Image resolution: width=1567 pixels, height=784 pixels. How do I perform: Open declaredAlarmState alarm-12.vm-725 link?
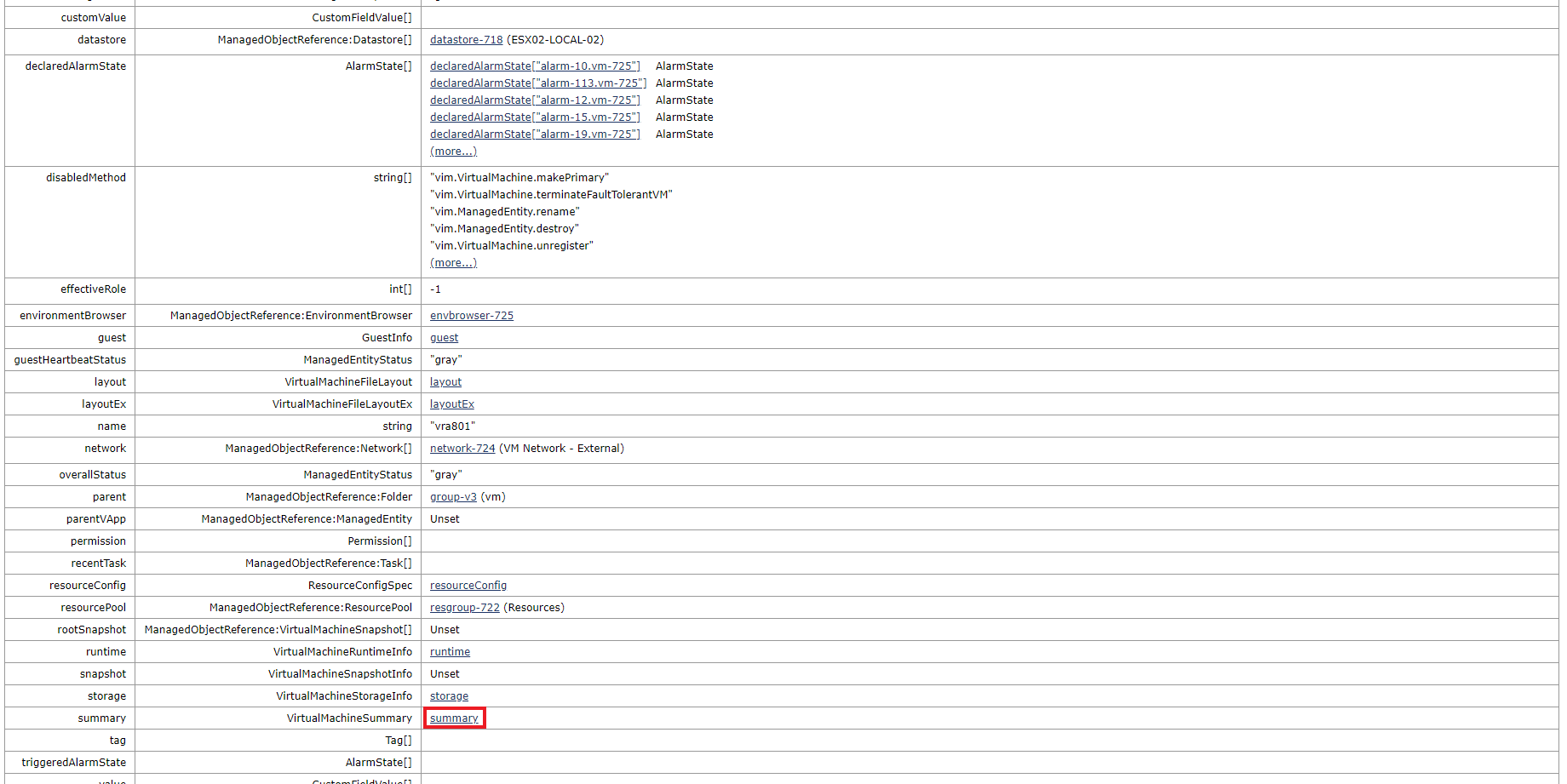tap(535, 100)
